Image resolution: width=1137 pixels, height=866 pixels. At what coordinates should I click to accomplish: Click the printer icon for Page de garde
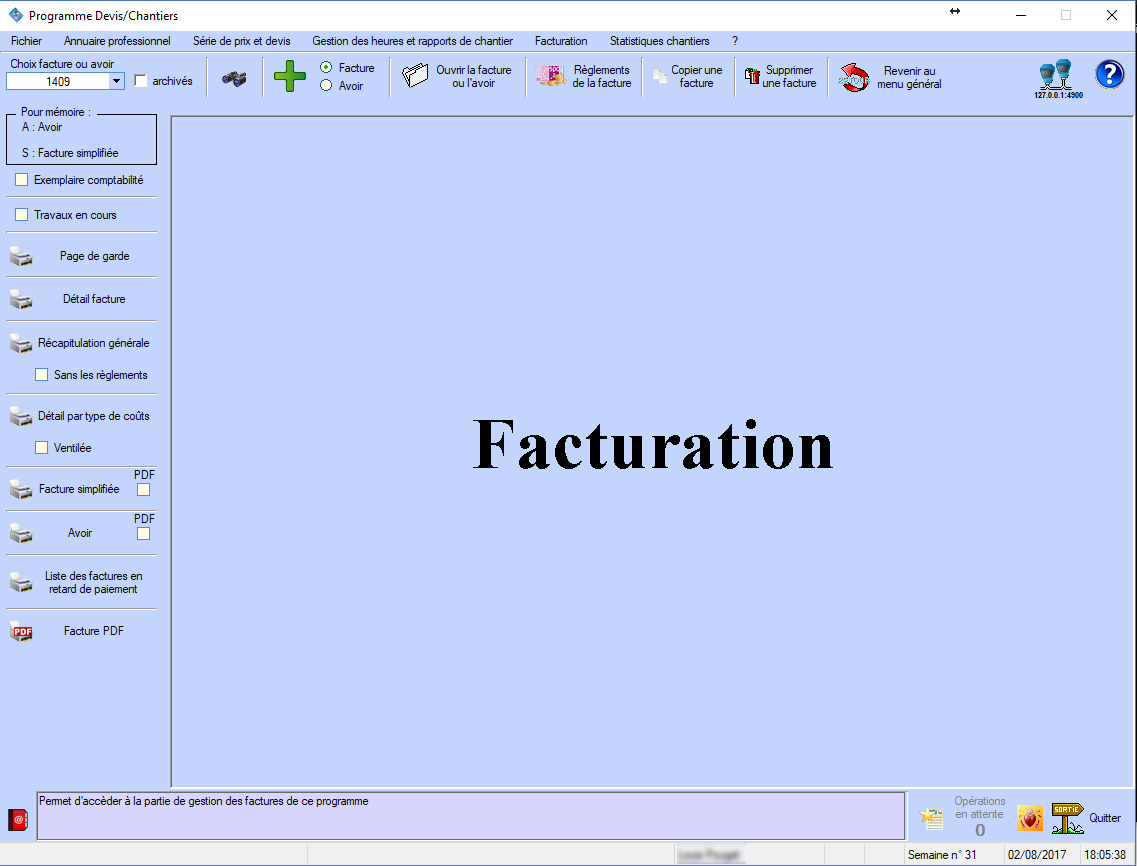point(21,257)
